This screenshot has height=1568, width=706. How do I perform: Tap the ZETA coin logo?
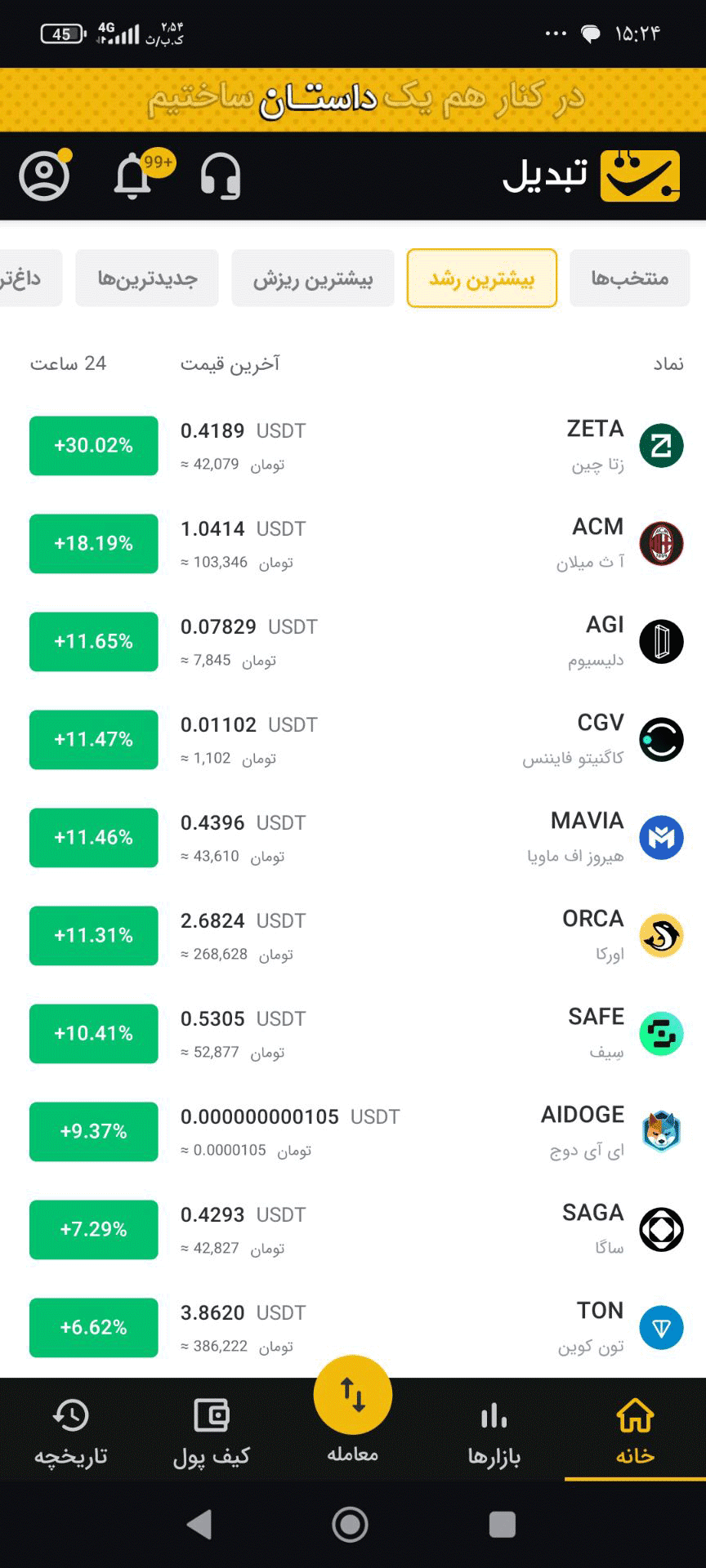(661, 446)
